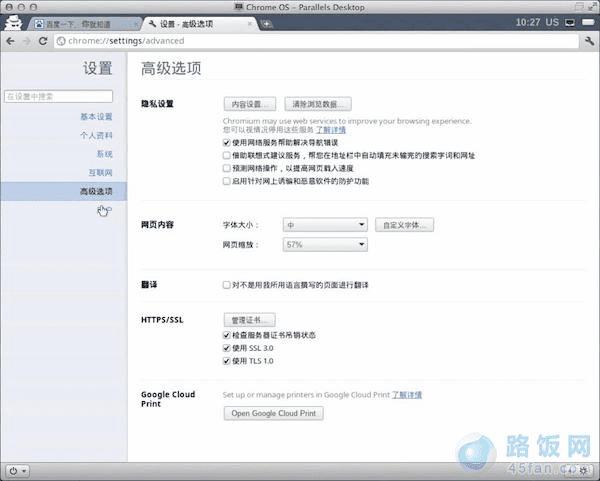The height and width of the screenshot is (481, 600).
Task: Click the HTTPS/SSL section label
Action: pyautogui.click(x=162, y=320)
